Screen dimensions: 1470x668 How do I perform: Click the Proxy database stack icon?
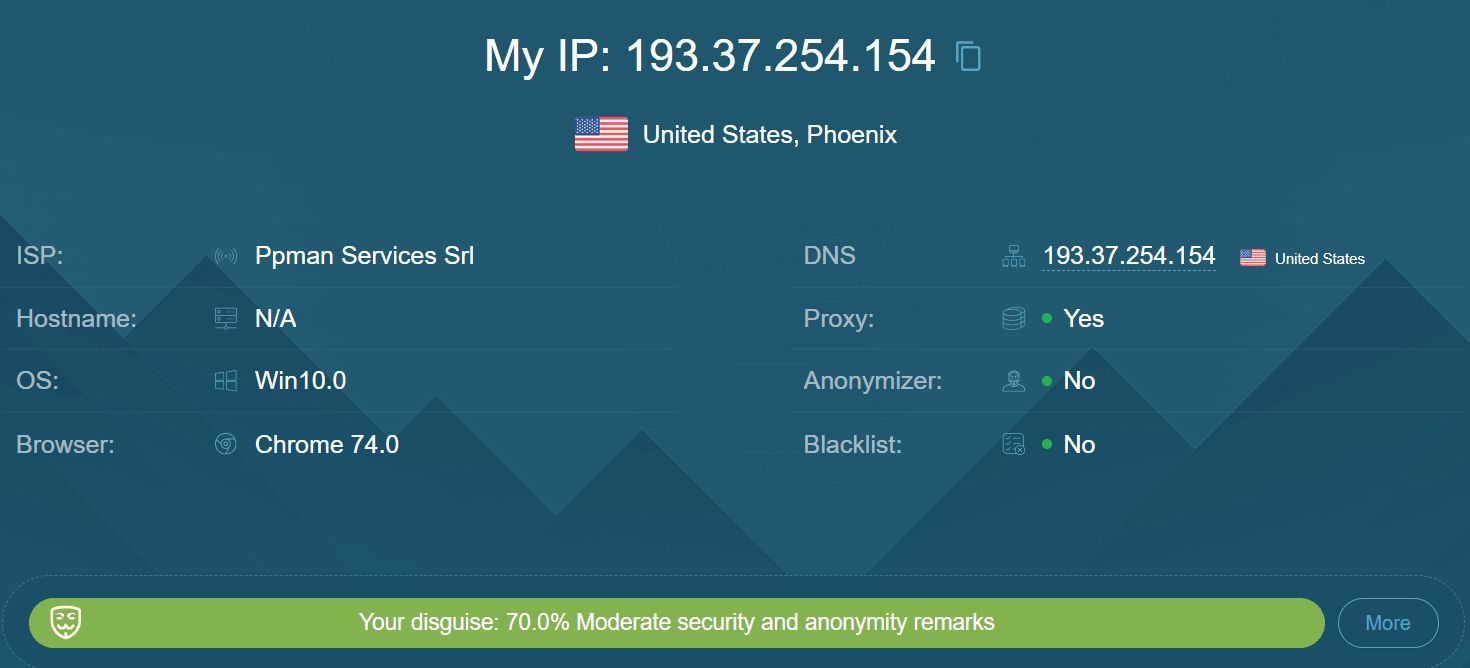(x=1014, y=319)
